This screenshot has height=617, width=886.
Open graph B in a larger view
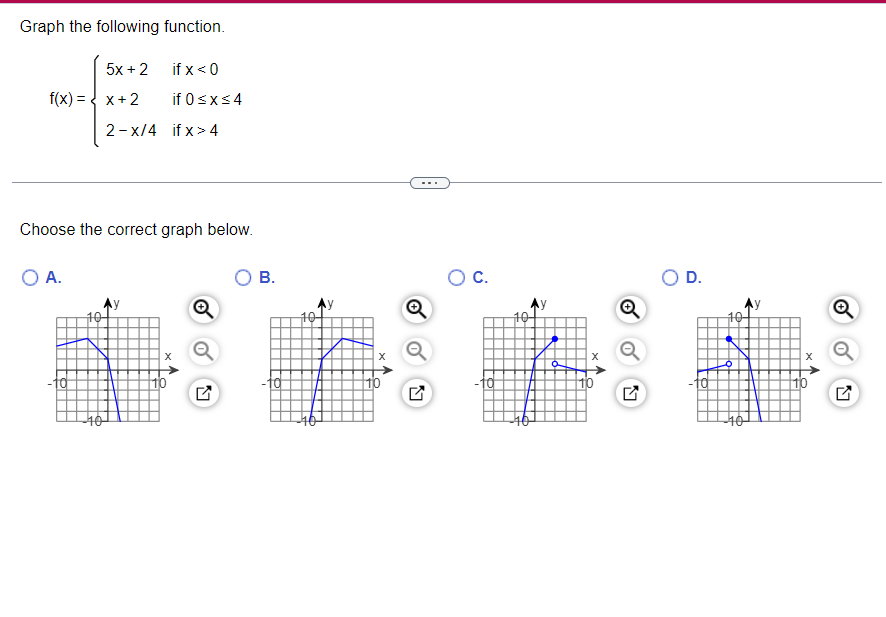click(416, 393)
